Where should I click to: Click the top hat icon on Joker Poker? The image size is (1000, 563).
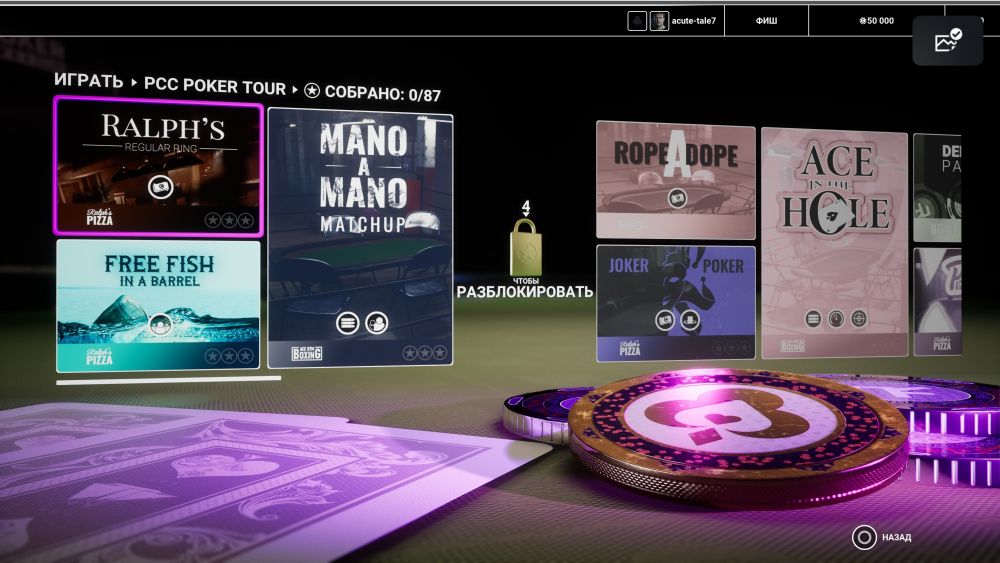[x=690, y=320]
